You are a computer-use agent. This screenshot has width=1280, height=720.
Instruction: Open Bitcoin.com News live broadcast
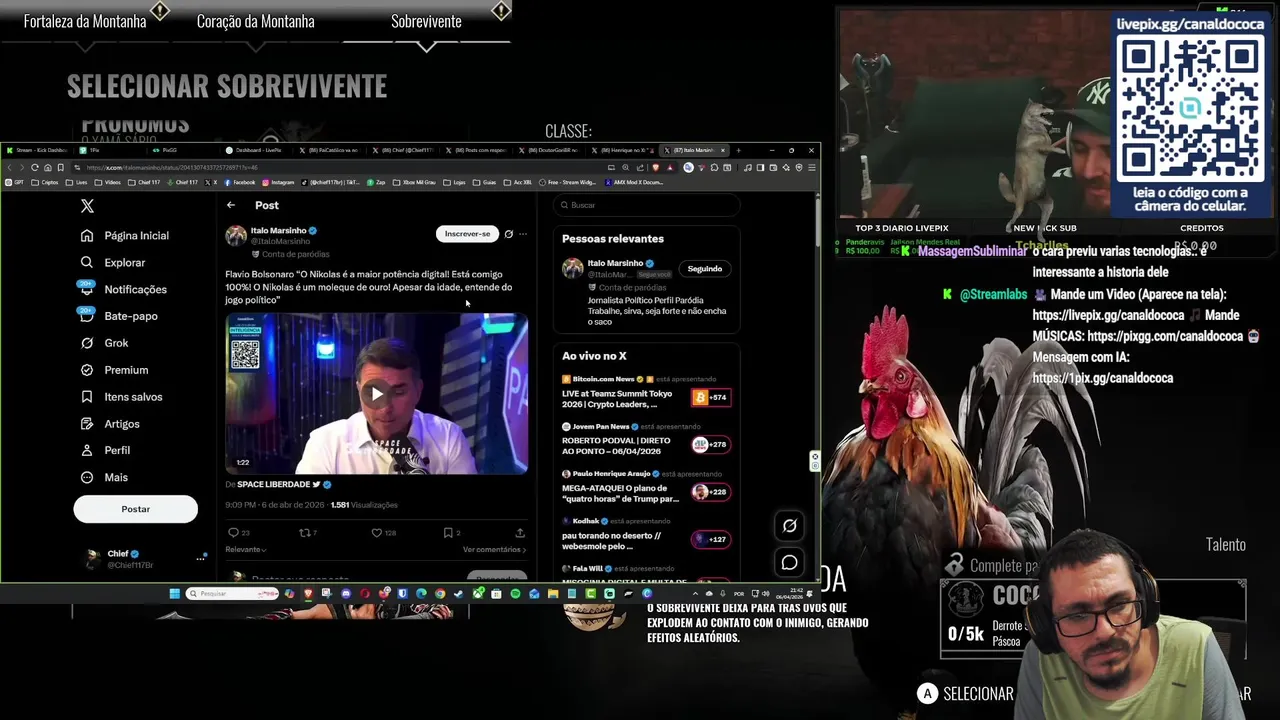[647, 393]
